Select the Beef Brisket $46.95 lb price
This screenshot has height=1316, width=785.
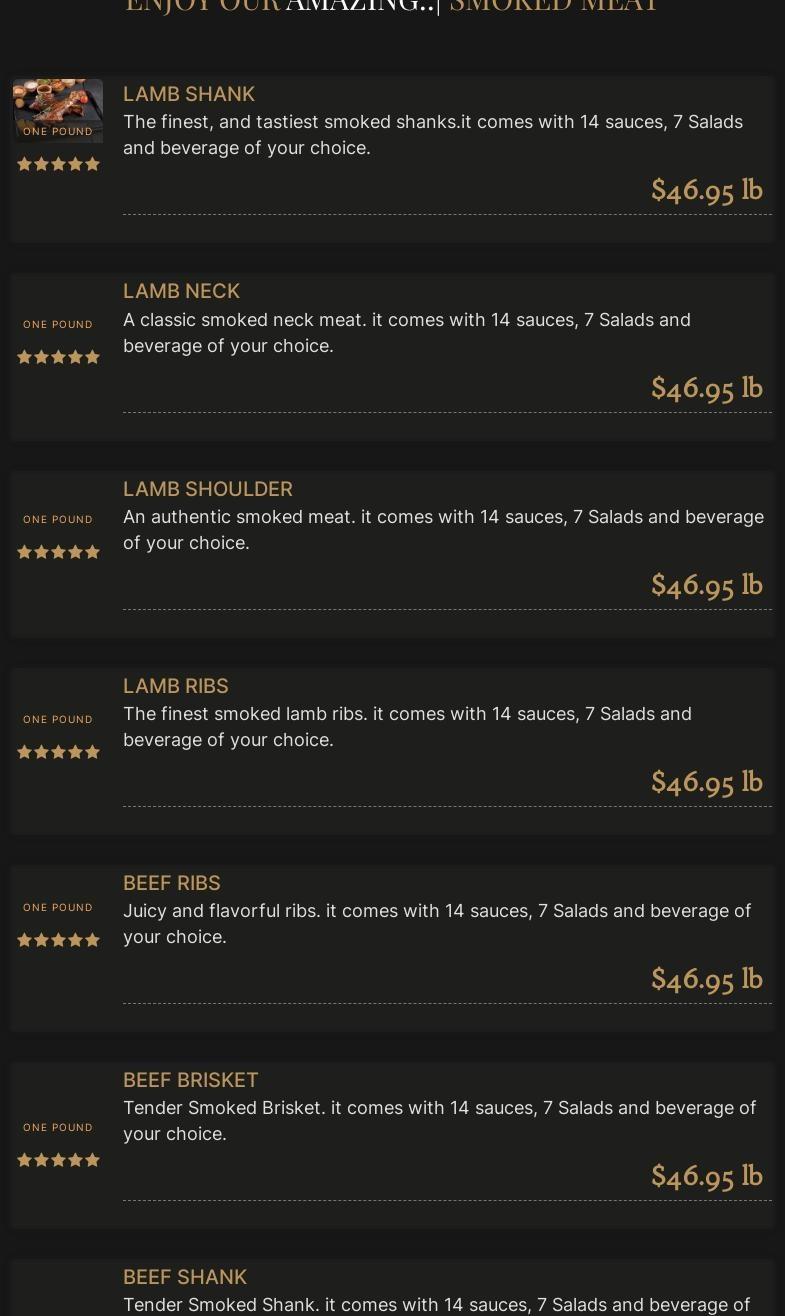706,1176
